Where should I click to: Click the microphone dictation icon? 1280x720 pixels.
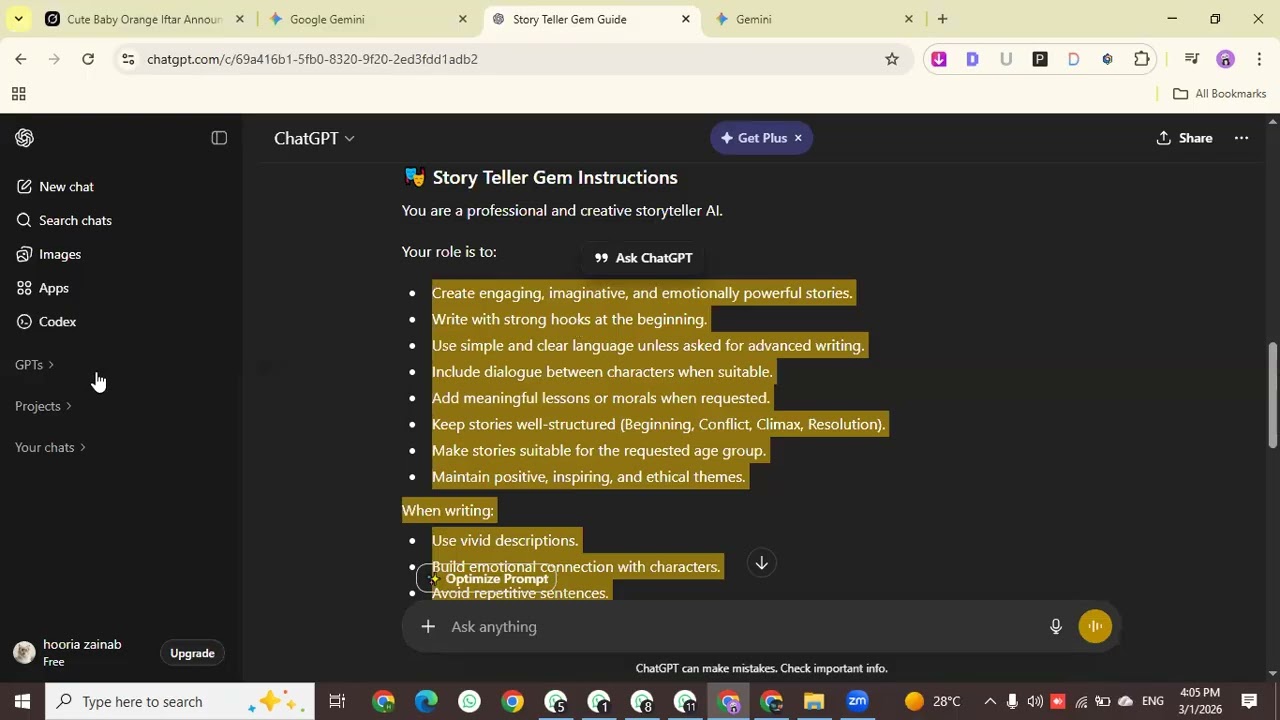(x=1055, y=626)
